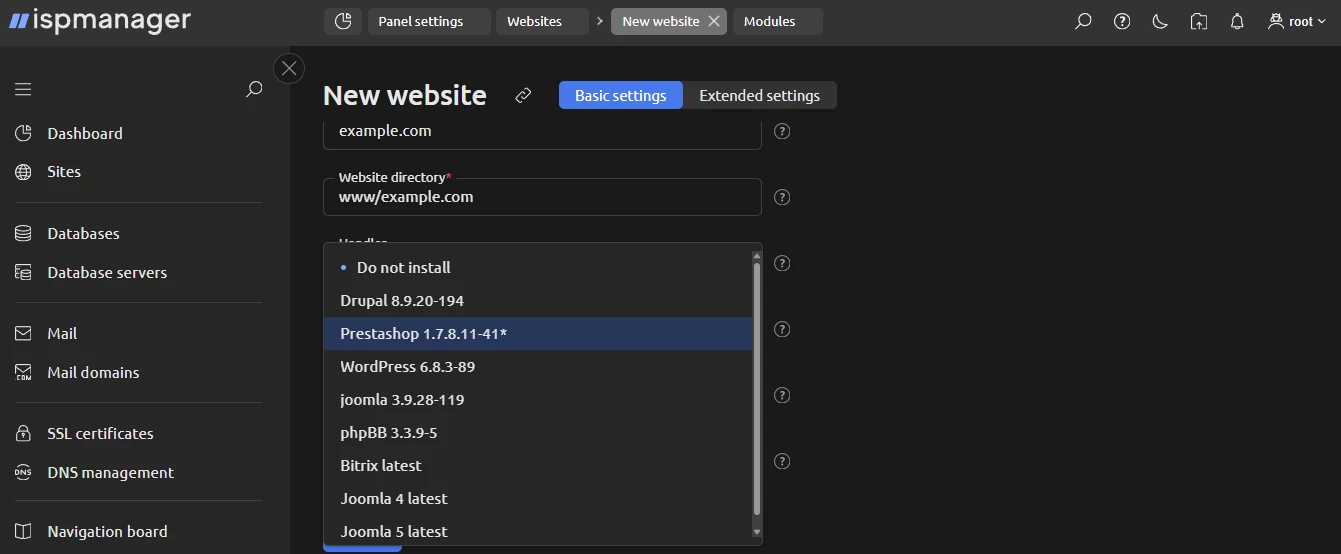Click the ispmanager logo
The height and width of the screenshot is (554, 1341).
tap(100, 20)
